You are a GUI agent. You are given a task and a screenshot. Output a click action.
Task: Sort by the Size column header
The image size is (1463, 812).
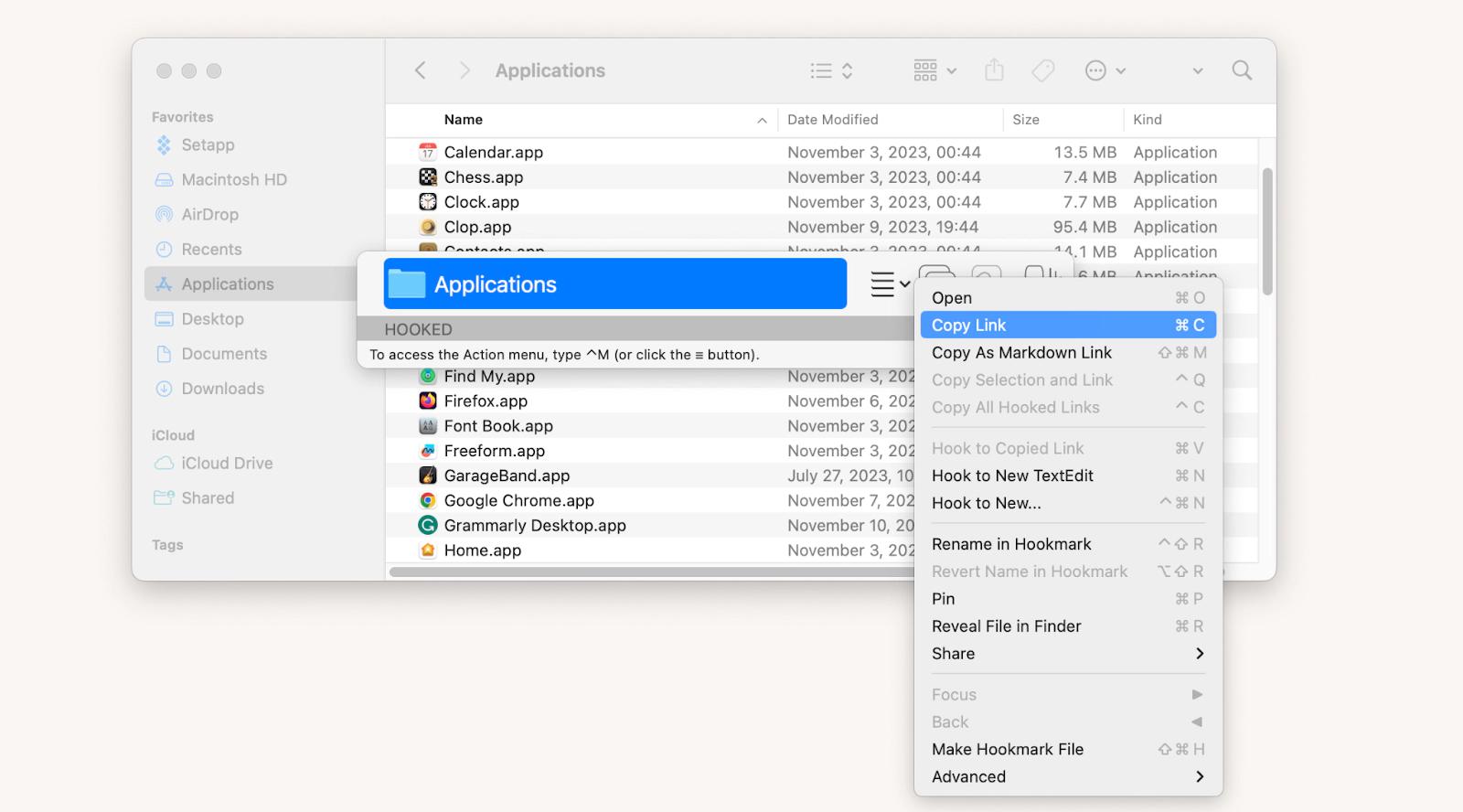[x=1025, y=120]
